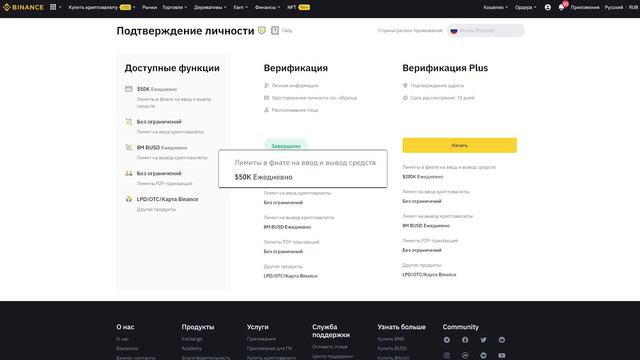
Task: Click the Binance logo
Action: click(23, 7)
